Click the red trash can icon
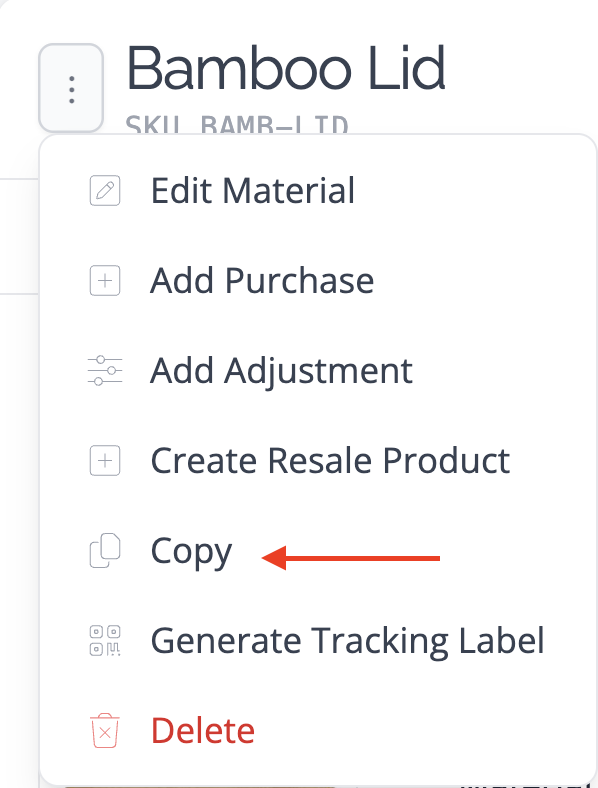The image size is (598, 788). point(105,730)
